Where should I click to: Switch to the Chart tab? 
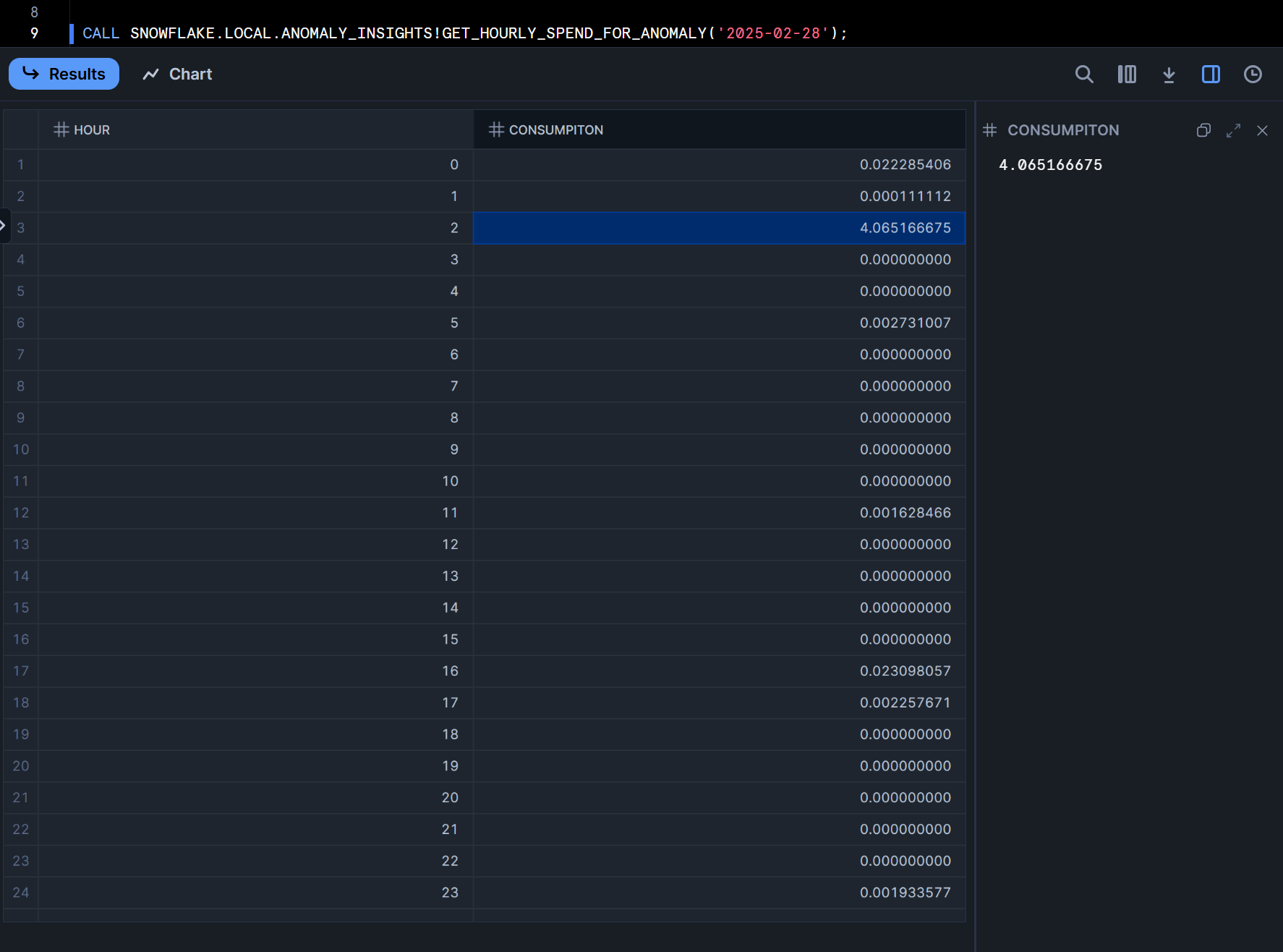click(177, 74)
